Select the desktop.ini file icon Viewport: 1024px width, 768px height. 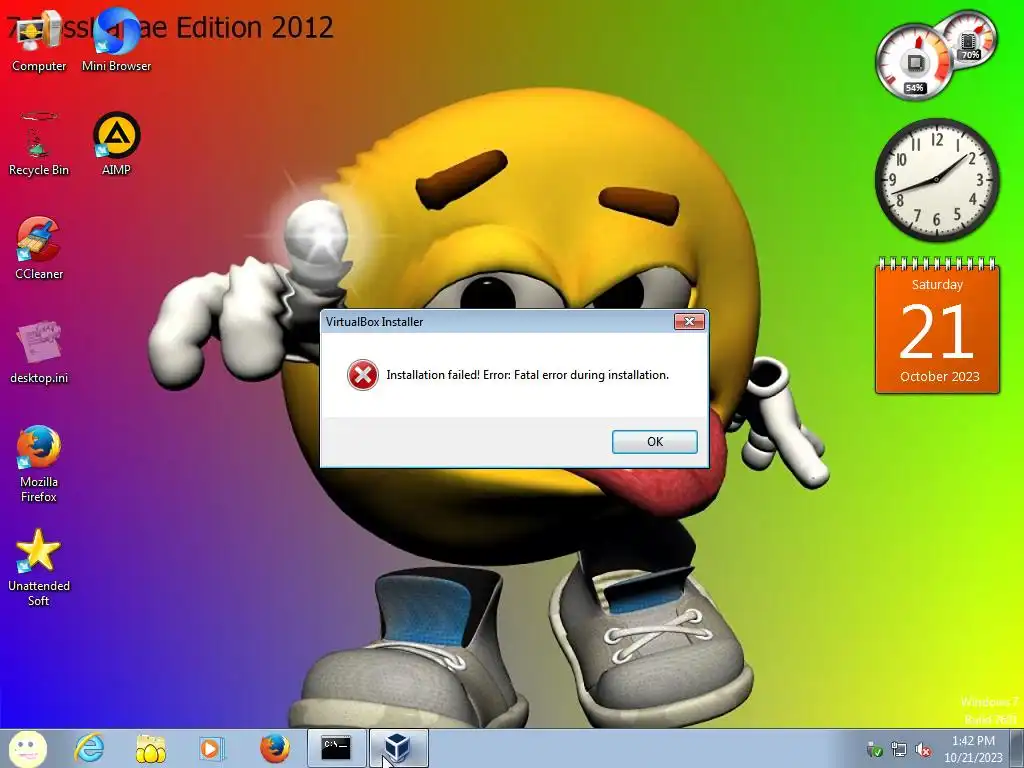click(x=39, y=353)
